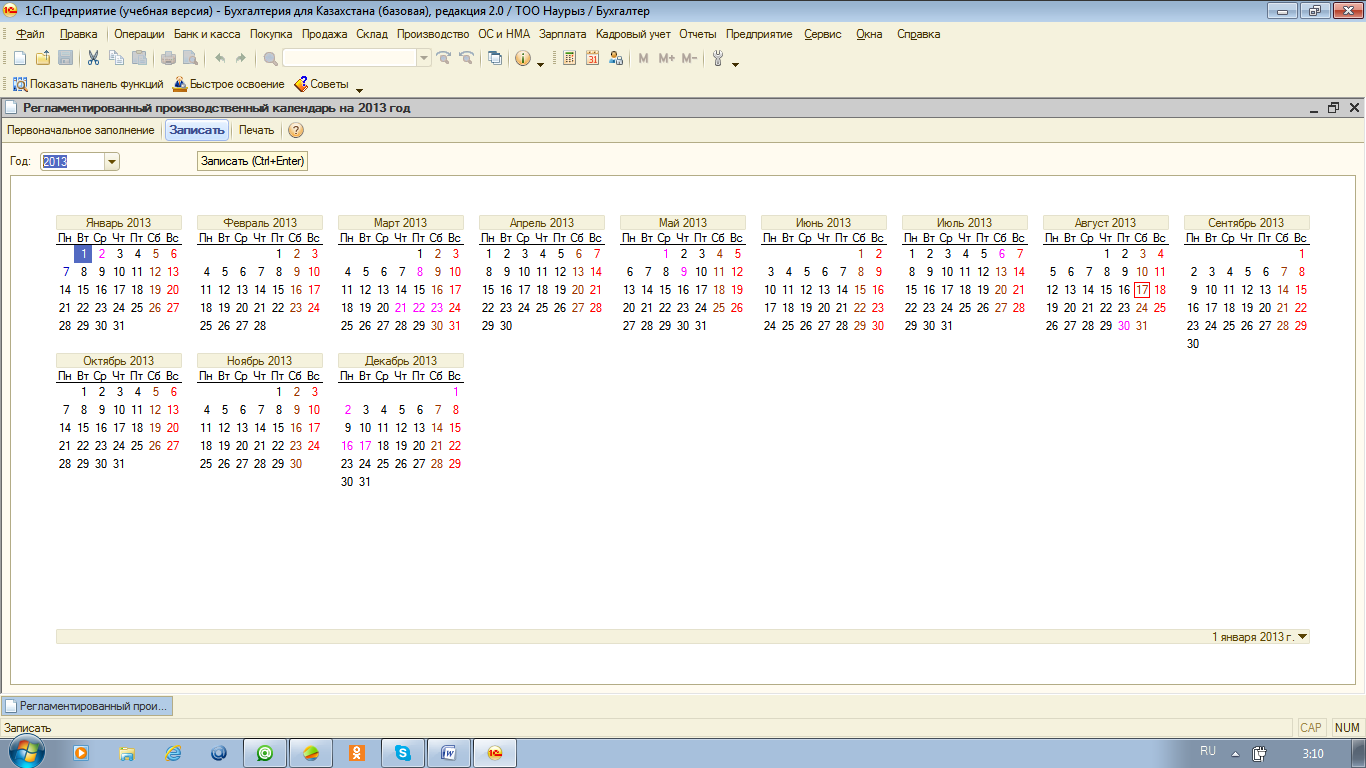Expand the arrow next to the wrench icon
This screenshot has height=768, width=1366.
tap(735, 65)
